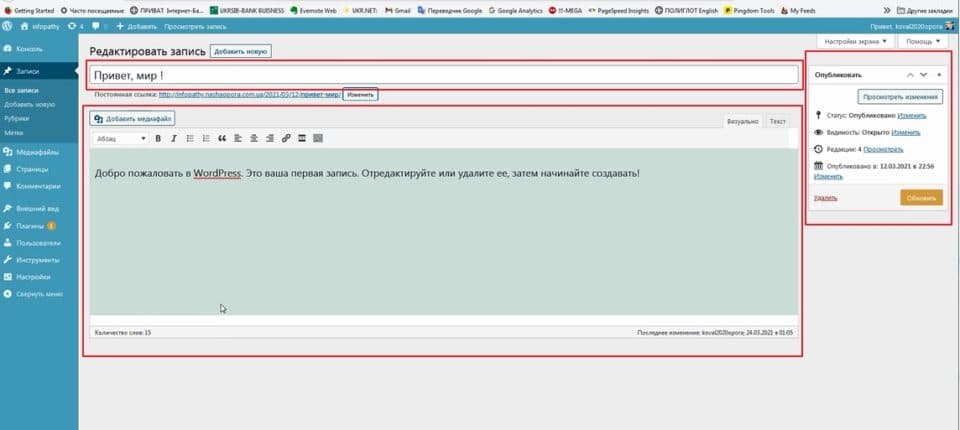Image resolution: width=960 pixels, height=430 pixels.
Task: Click Изменить under the publish date
Action: pyautogui.click(x=828, y=176)
